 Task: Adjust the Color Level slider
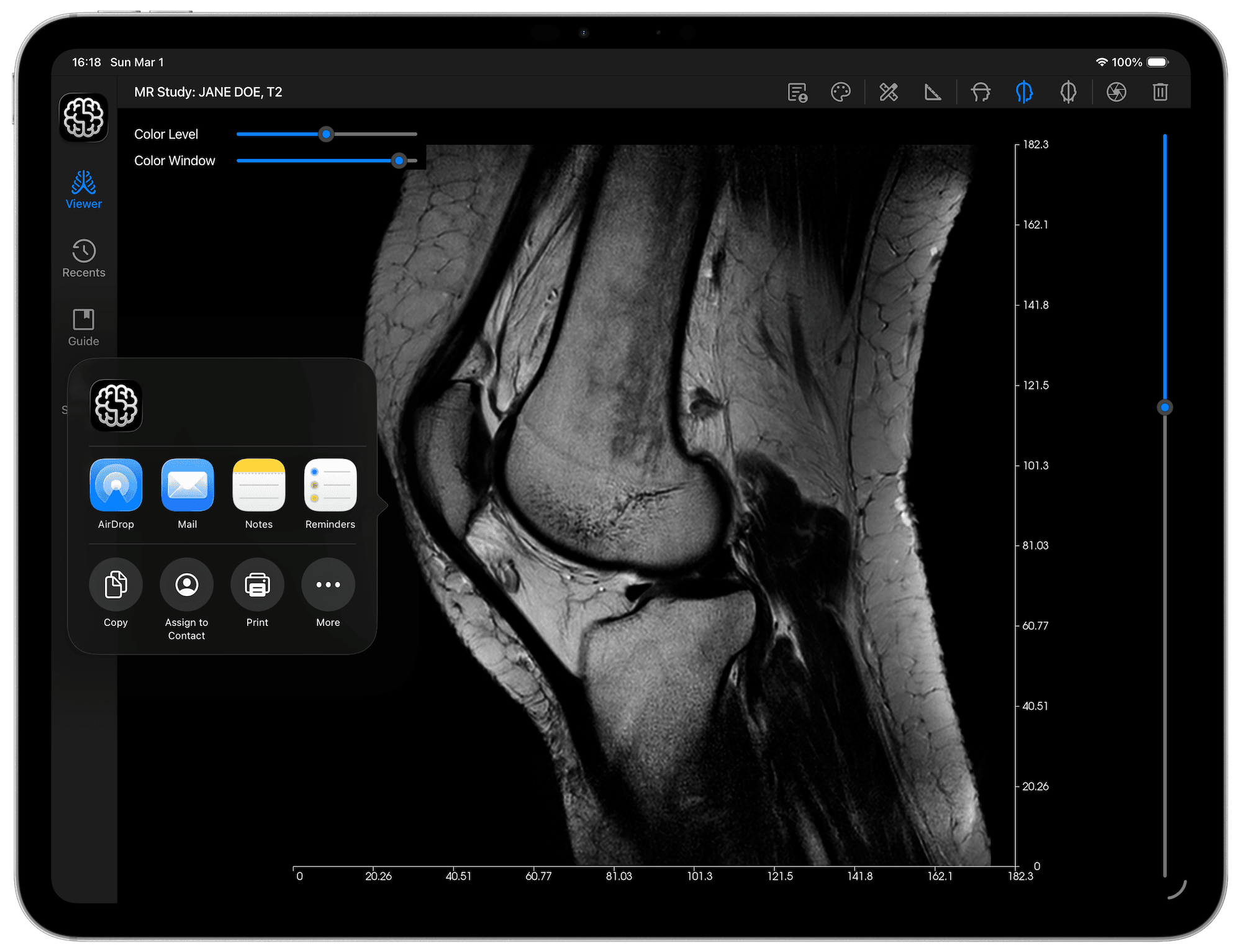point(326,134)
